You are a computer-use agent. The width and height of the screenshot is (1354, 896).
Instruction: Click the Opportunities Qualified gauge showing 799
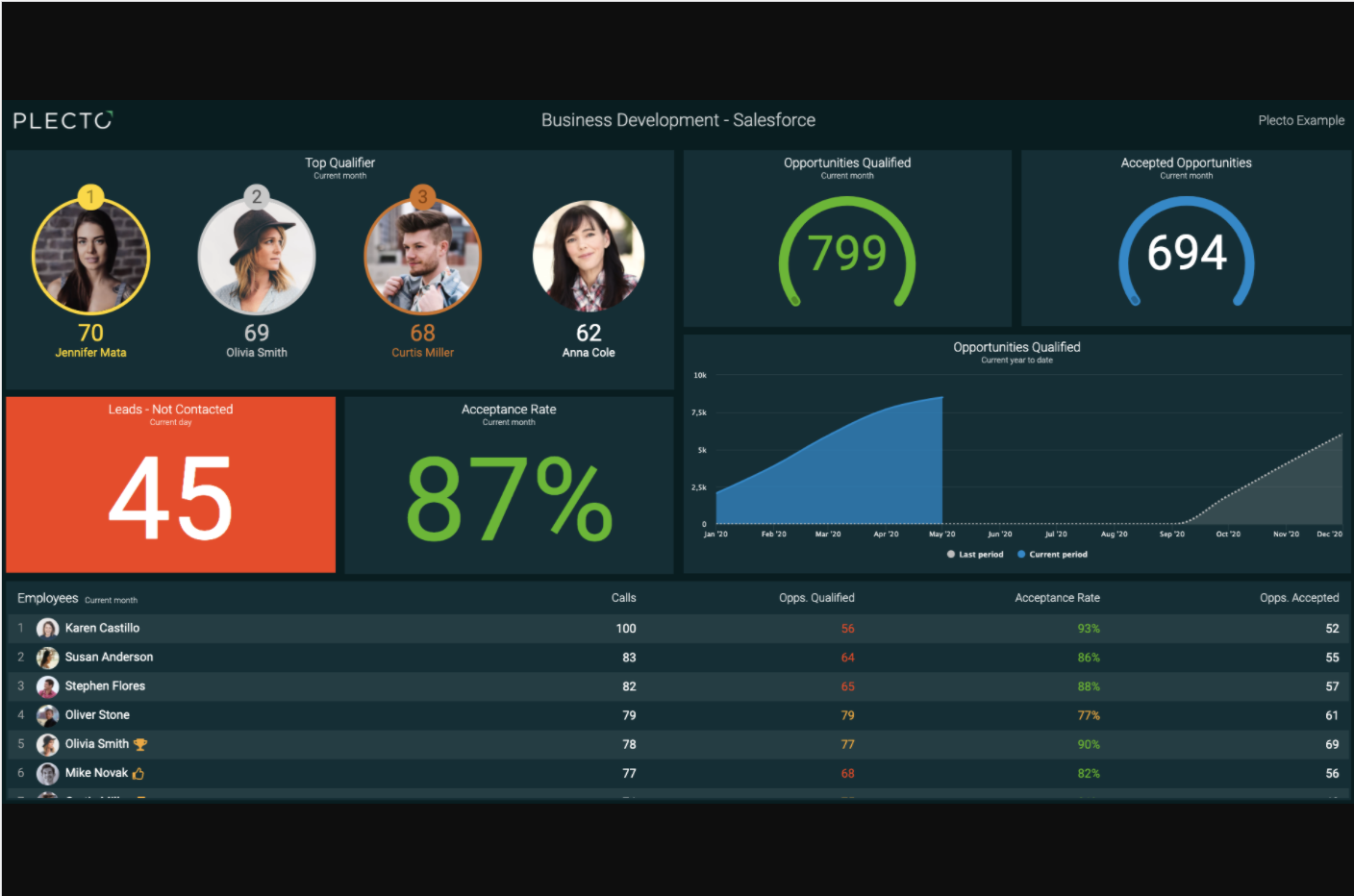pyautogui.click(x=847, y=253)
